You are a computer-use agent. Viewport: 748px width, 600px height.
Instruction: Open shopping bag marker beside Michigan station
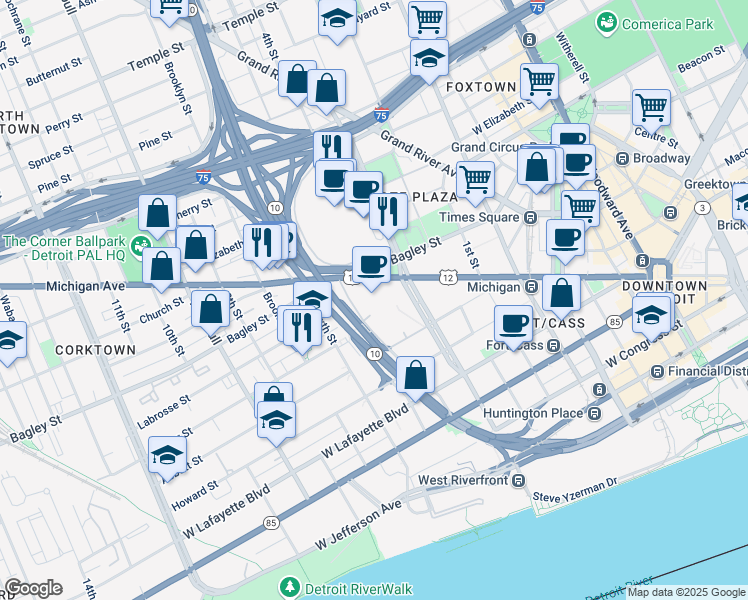[x=561, y=293]
